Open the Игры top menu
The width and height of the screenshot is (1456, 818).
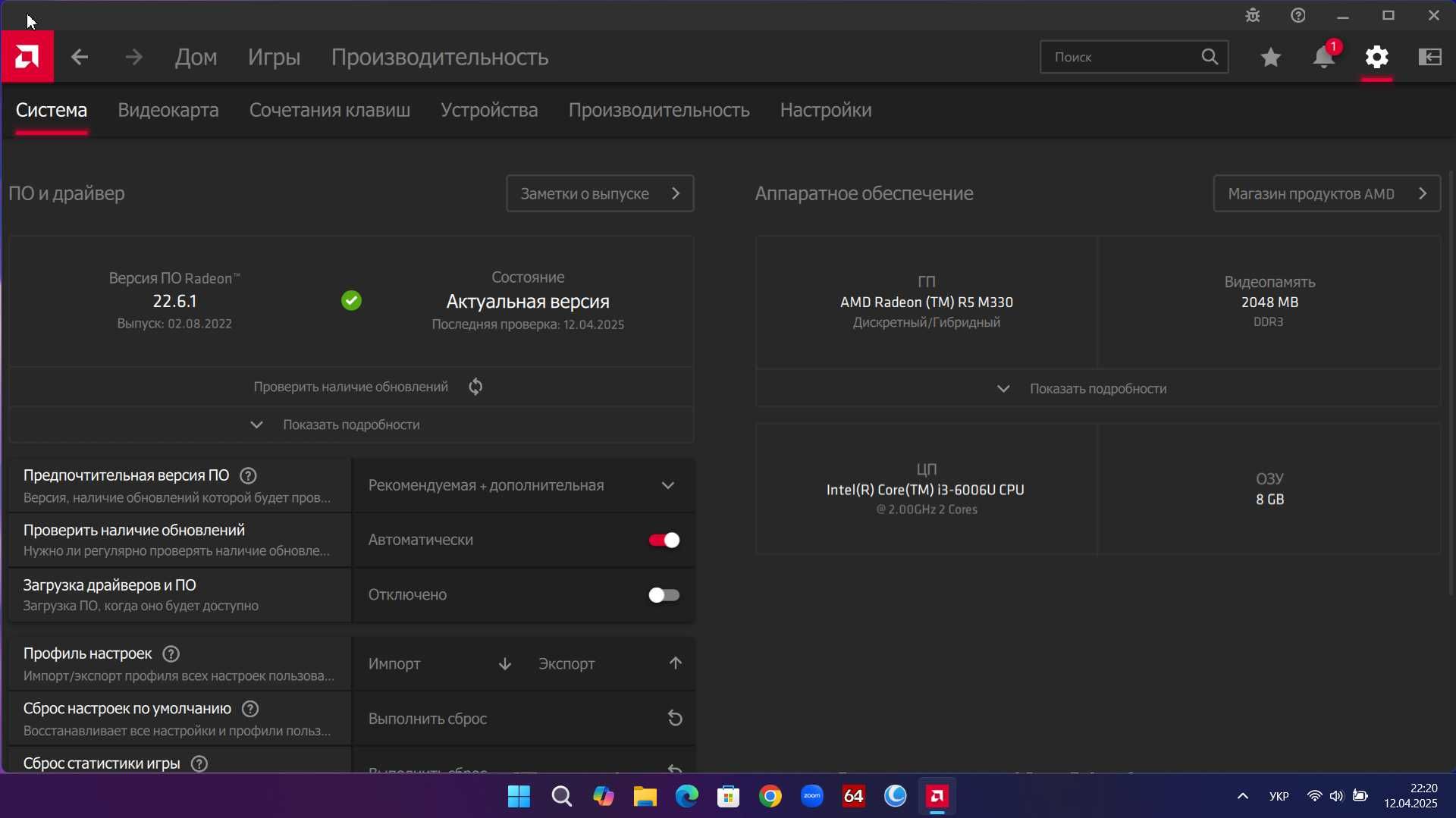click(x=275, y=57)
